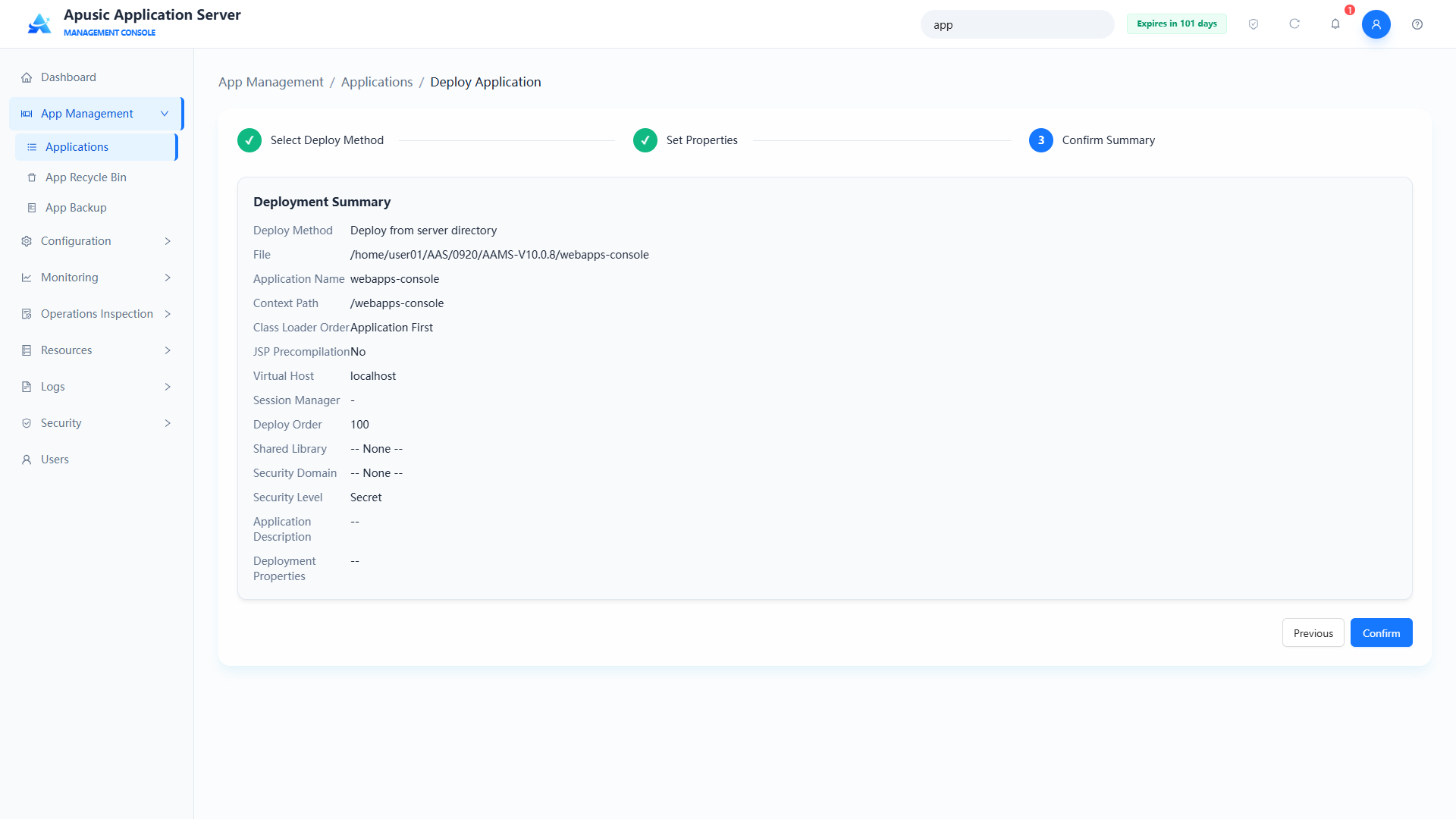This screenshot has width=1456, height=819.
Task: Expand the Resources submenu arrow
Action: [x=168, y=350]
